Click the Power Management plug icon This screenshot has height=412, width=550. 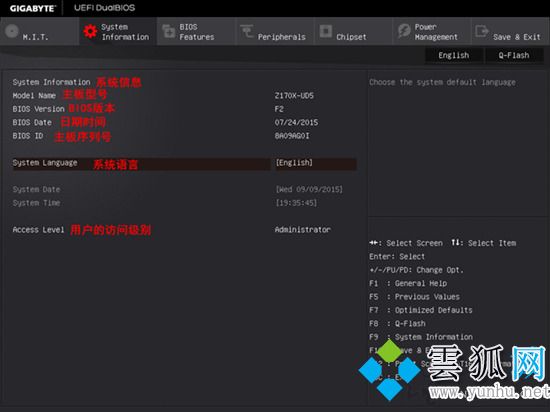404,31
